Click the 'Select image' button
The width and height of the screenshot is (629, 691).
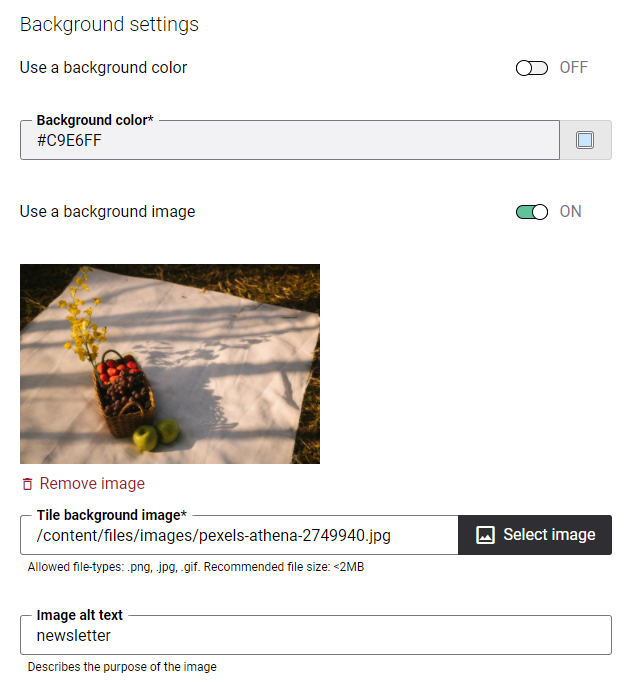point(535,535)
